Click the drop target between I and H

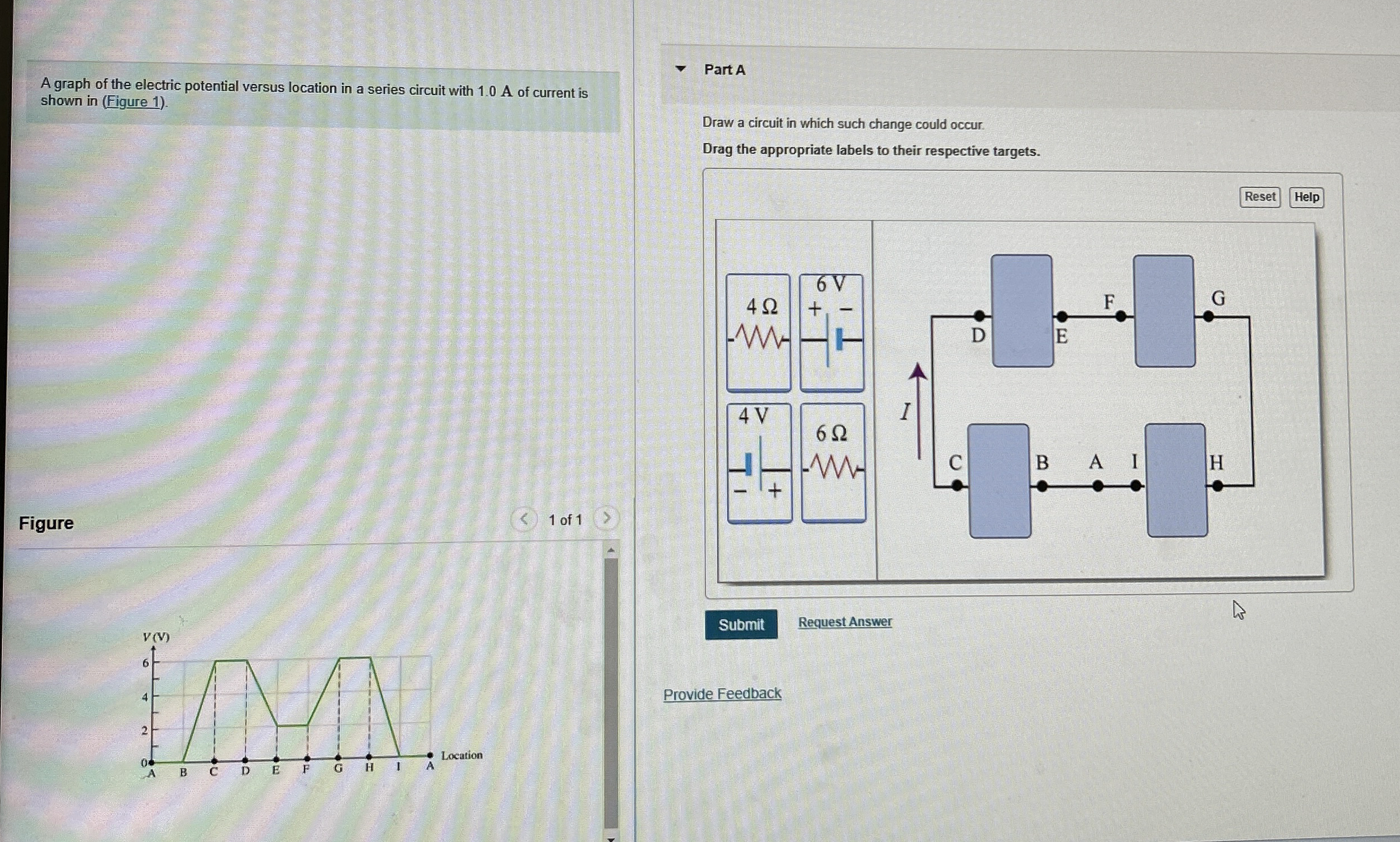[x=1176, y=480]
